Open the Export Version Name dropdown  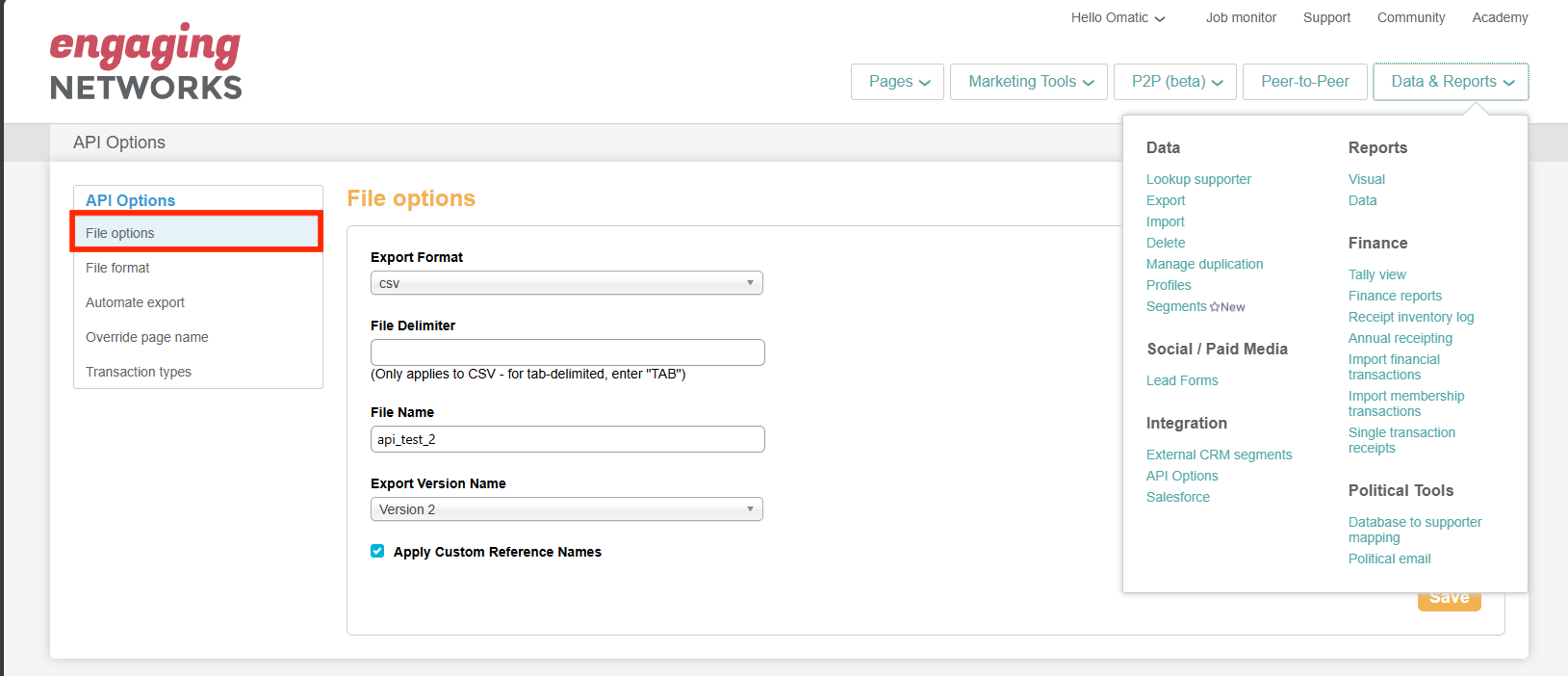click(x=566, y=509)
